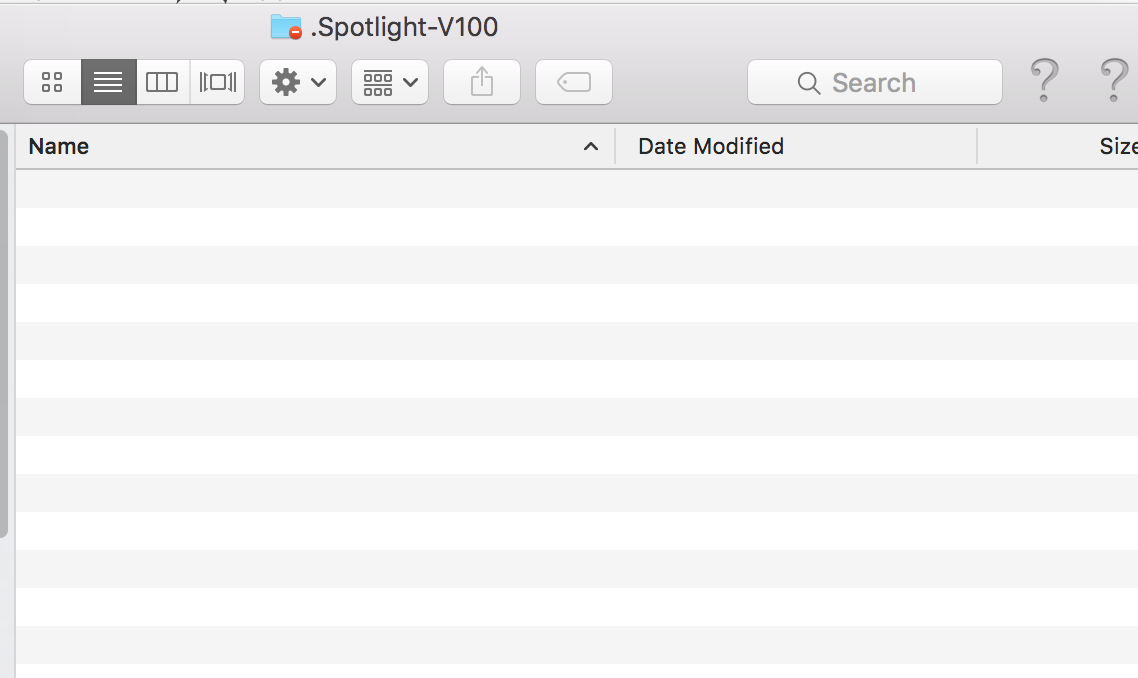The height and width of the screenshot is (678, 1138).
Task: Click the first question mark toolbar icon
Action: [x=1043, y=80]
